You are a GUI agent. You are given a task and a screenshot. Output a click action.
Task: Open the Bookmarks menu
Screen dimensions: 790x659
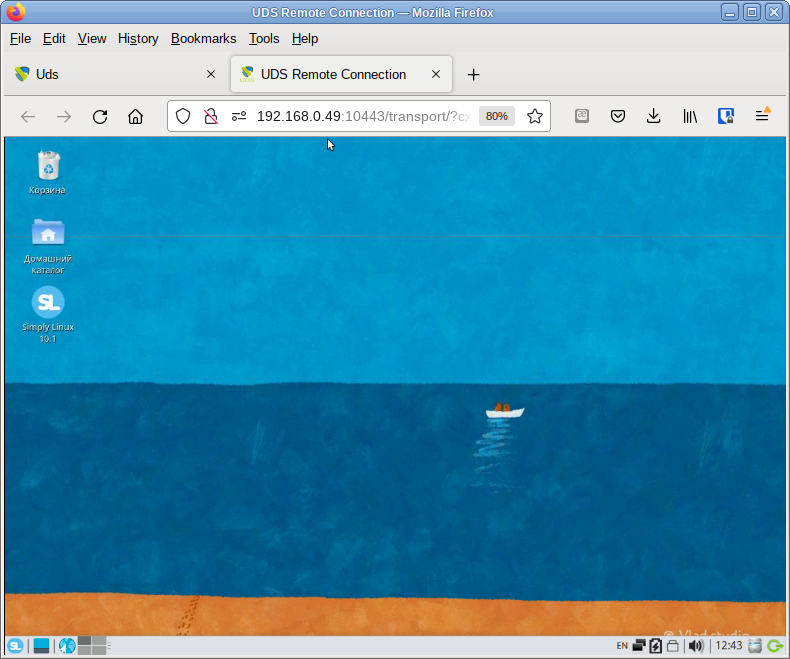coord(203,38)
